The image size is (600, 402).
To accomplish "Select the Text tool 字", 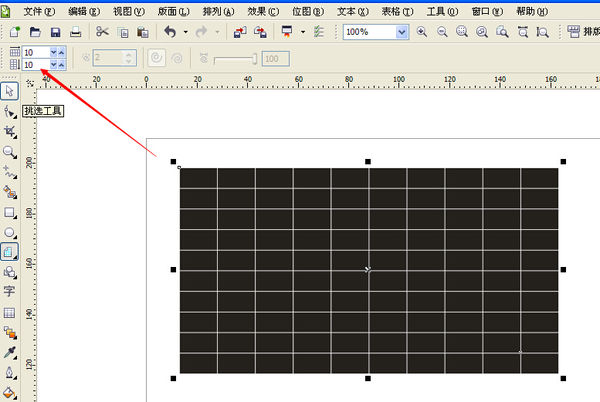I will tap(10, 292).
